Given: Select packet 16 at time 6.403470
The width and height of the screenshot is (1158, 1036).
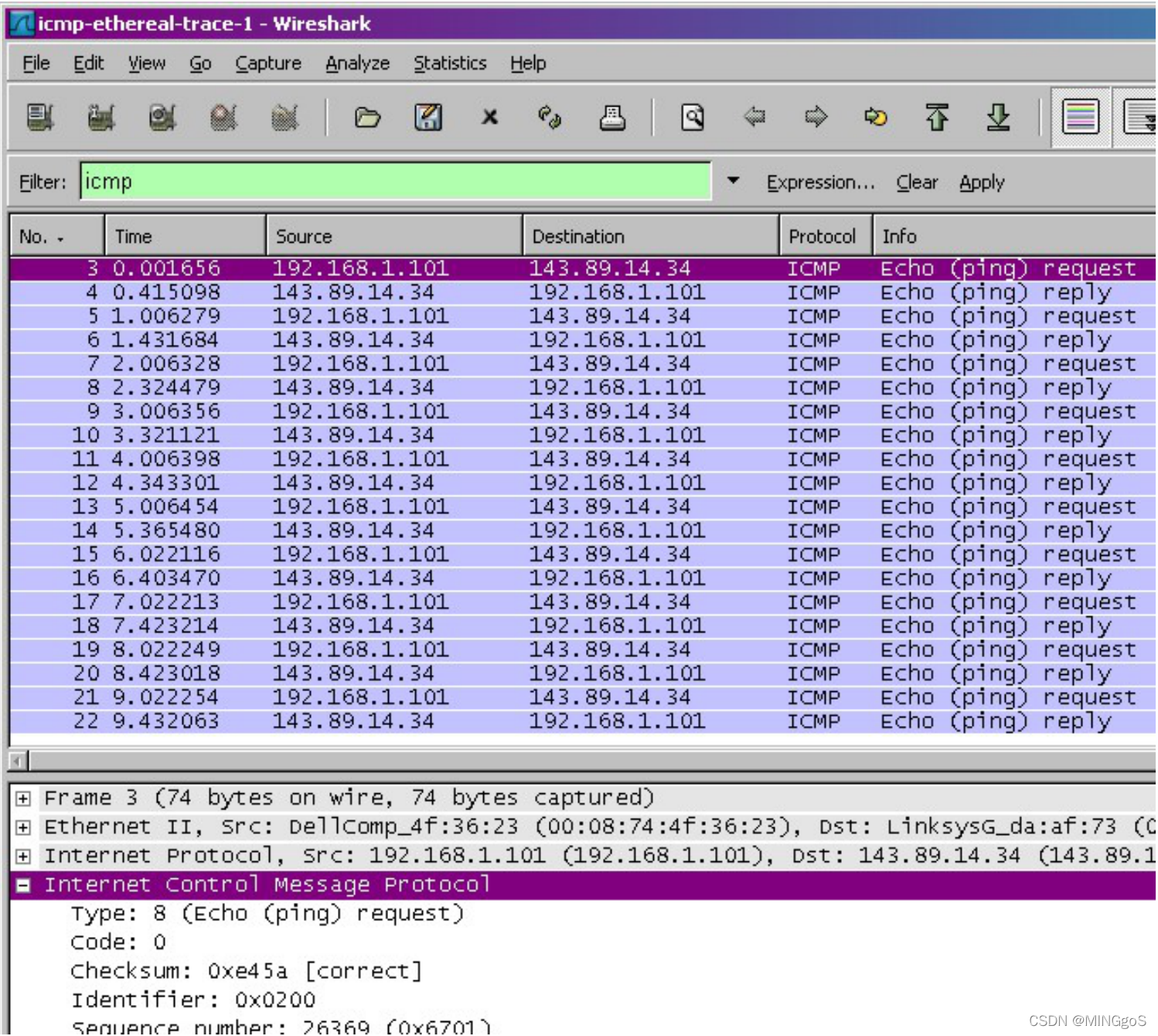Looking at the screenshot, I should pos(583,578).
